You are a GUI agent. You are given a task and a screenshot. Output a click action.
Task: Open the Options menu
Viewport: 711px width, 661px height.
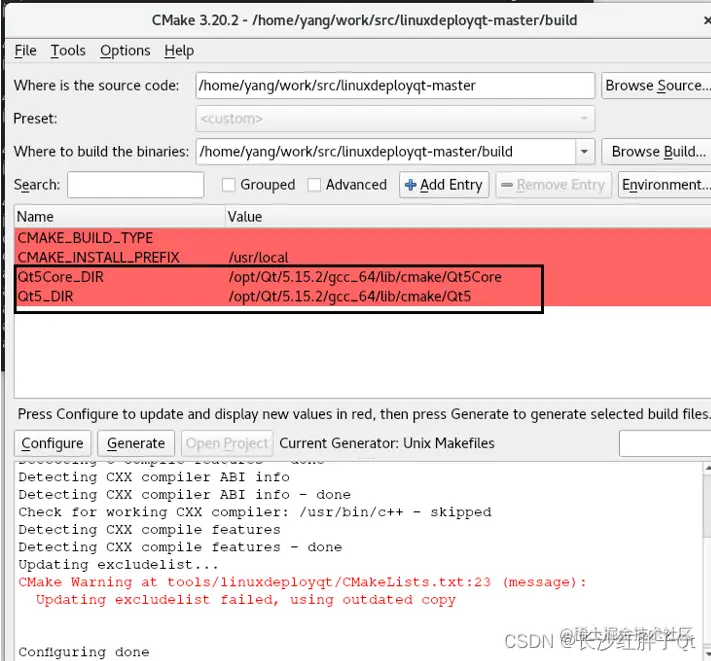125,50
